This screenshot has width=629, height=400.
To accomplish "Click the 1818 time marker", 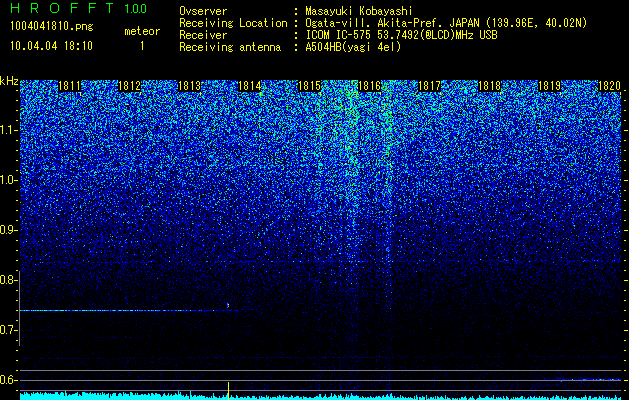I will tap(489, 86).
